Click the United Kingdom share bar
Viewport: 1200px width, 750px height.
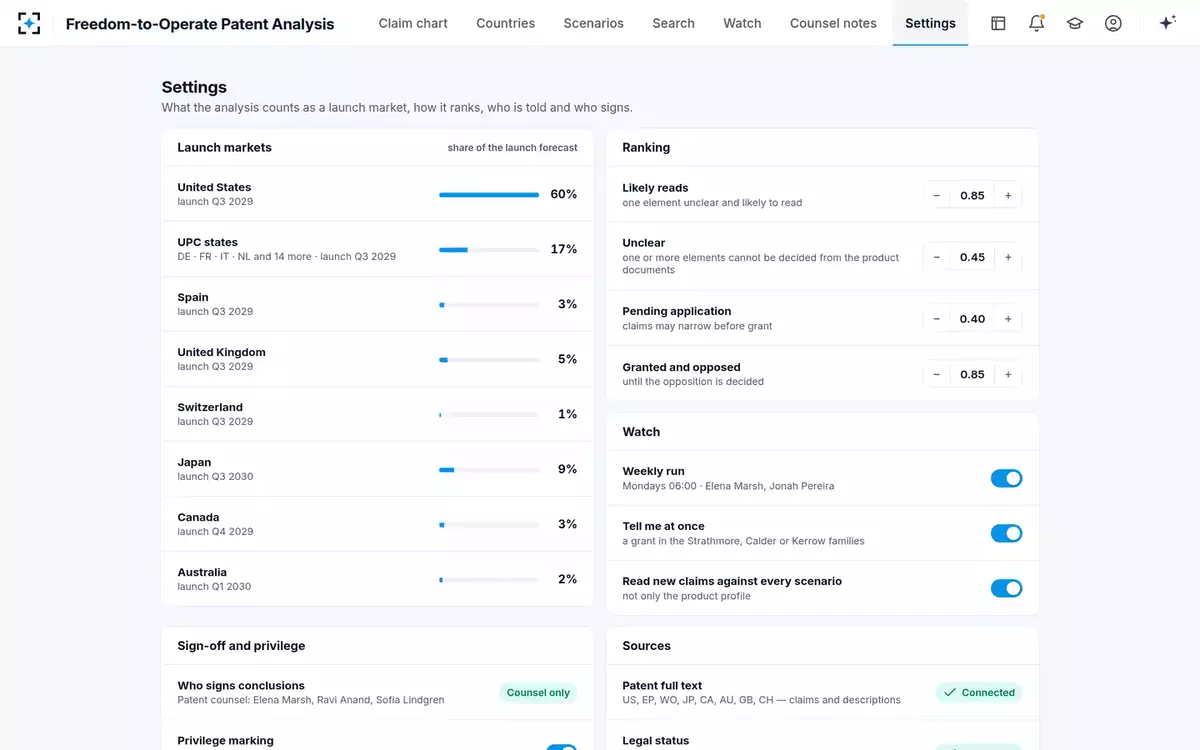click(x=489, y=360)
